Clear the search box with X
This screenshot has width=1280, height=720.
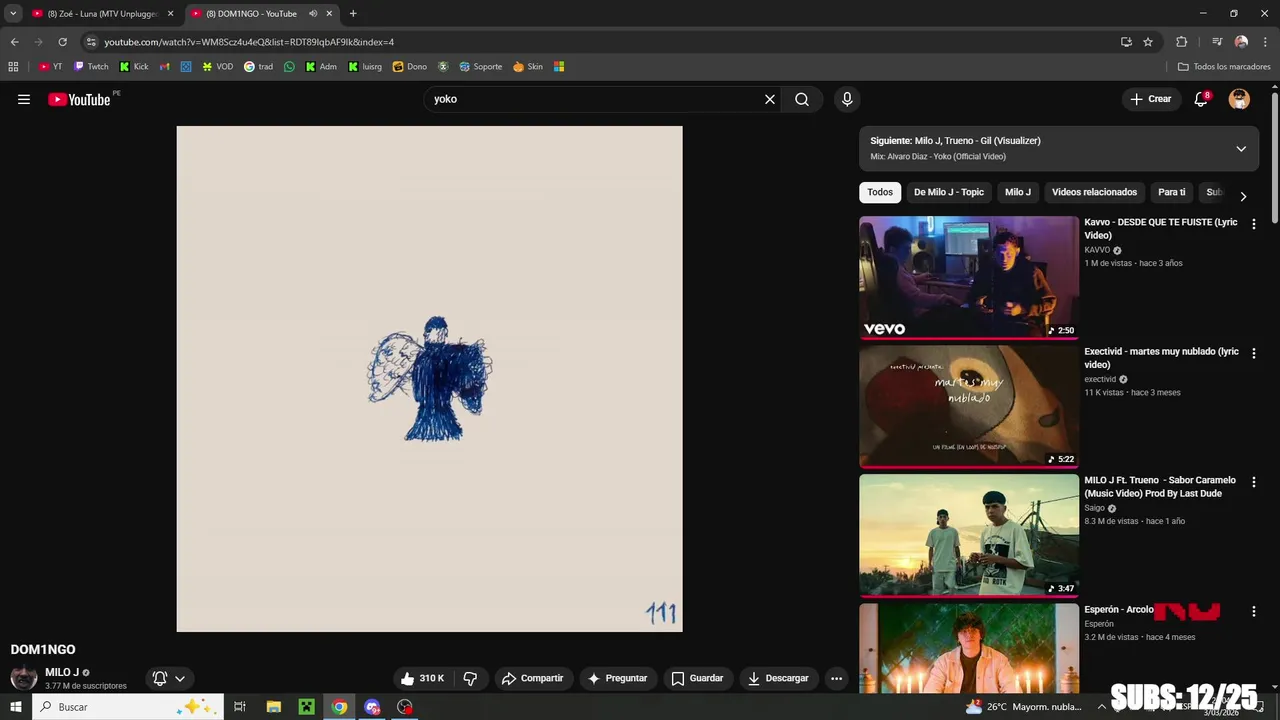[x=770, y=99]
